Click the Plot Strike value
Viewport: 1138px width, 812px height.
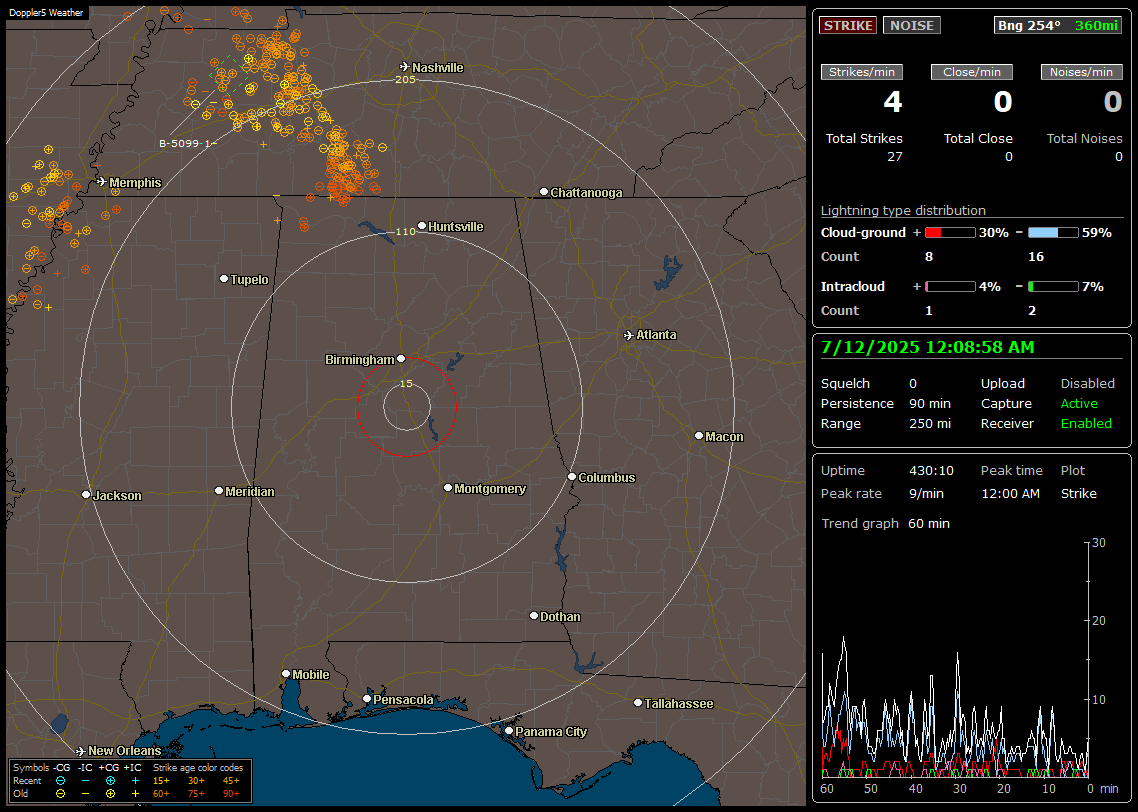[x=1078, y=493]
